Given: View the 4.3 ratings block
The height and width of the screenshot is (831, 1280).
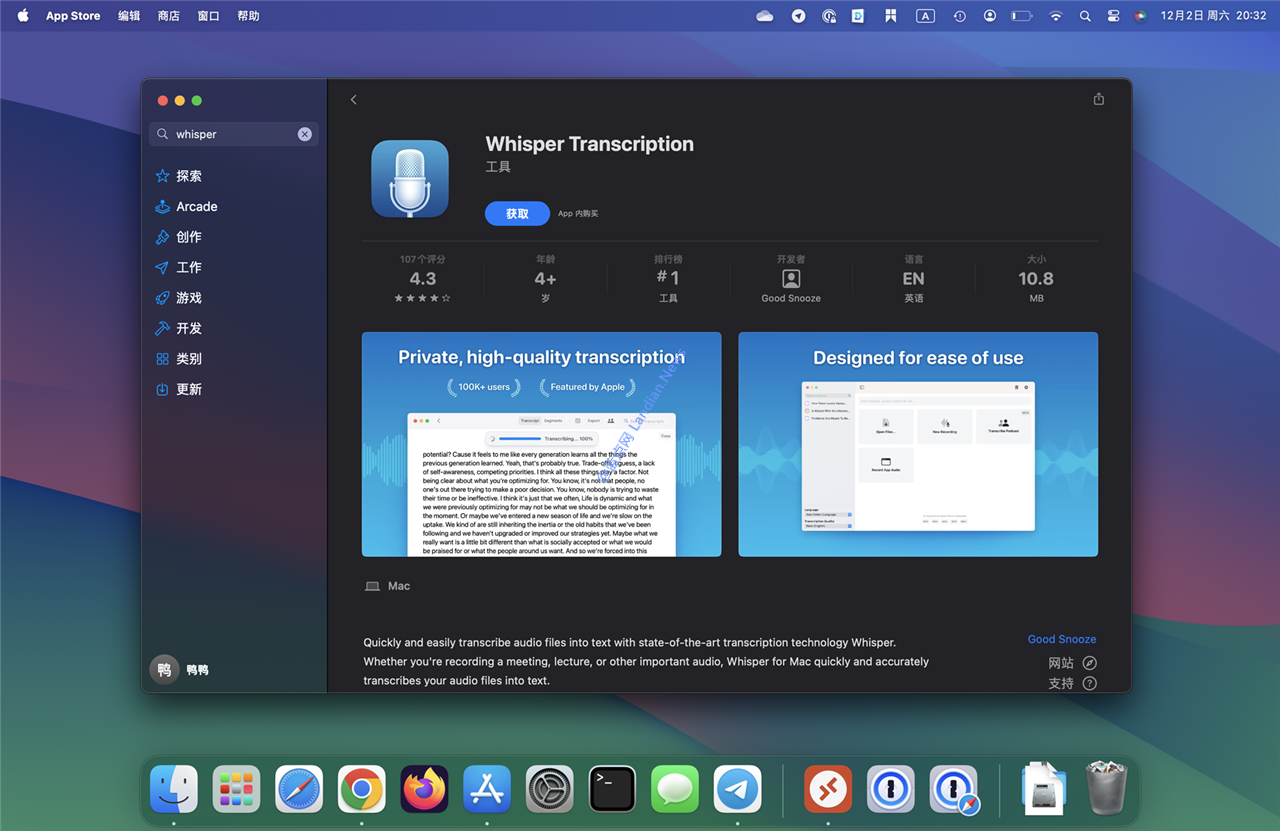Looking at the screenshot, I should tap(423, 279).
